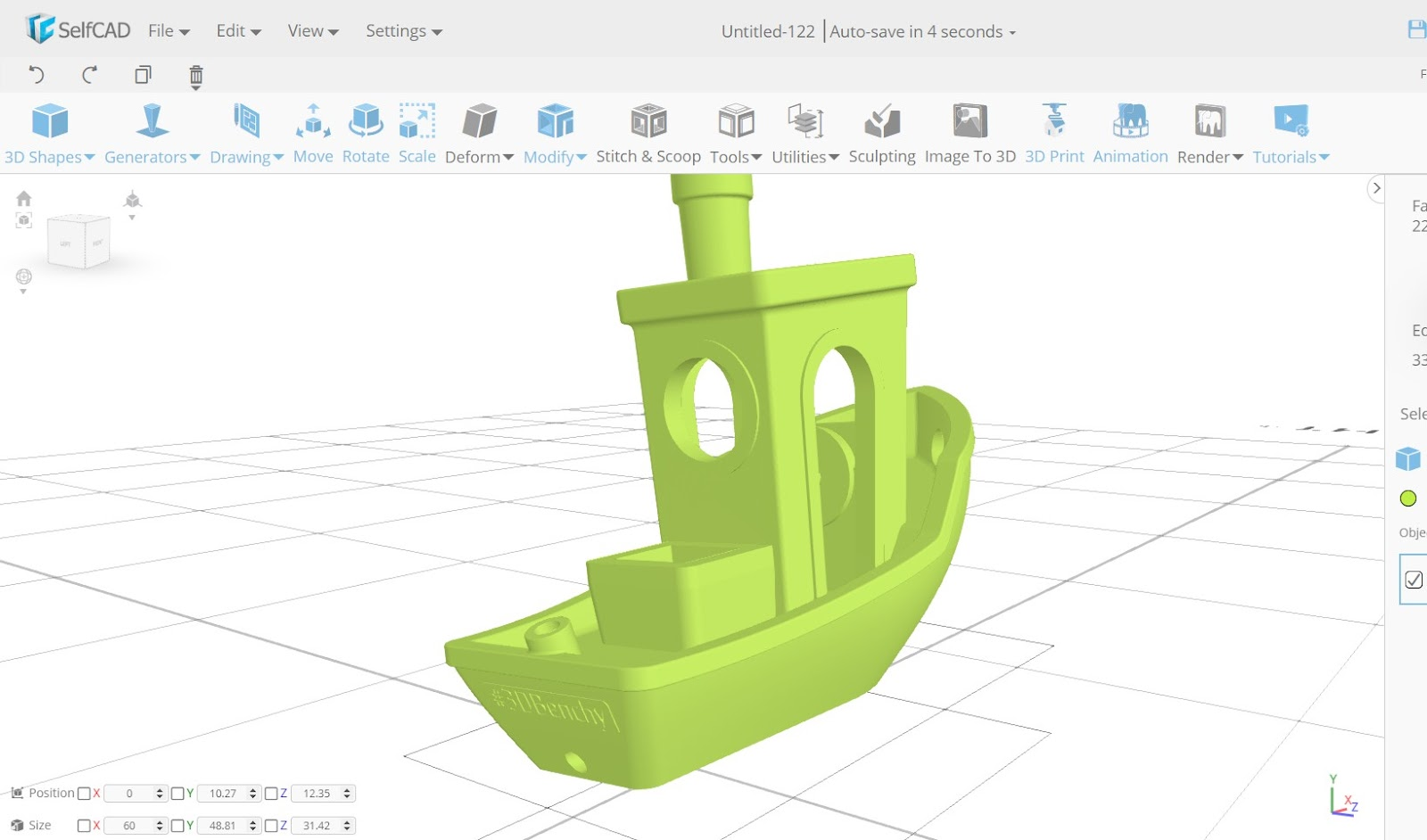Open the Image To 3D tool
The image size is (1427, 840).
click(970, 135)
